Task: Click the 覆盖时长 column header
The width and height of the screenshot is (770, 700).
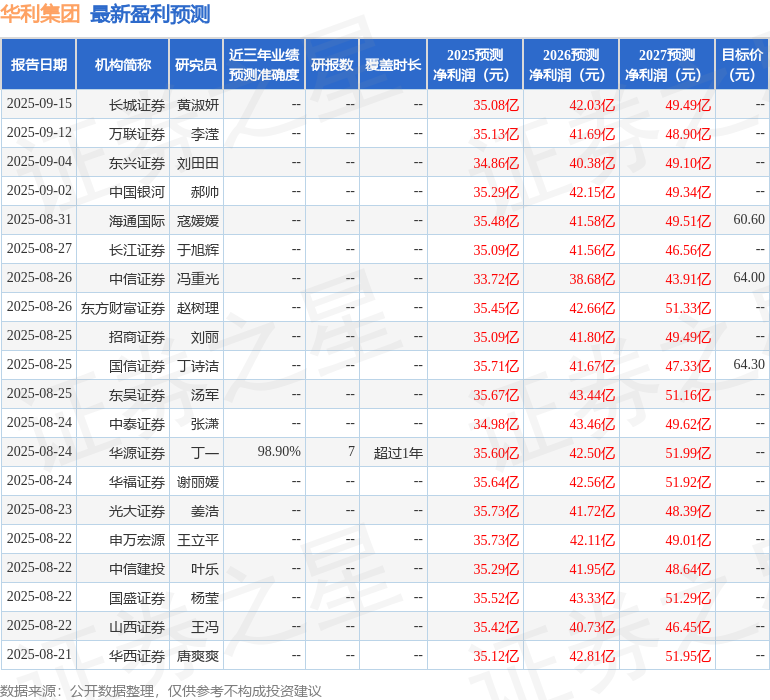Action: 393,65
